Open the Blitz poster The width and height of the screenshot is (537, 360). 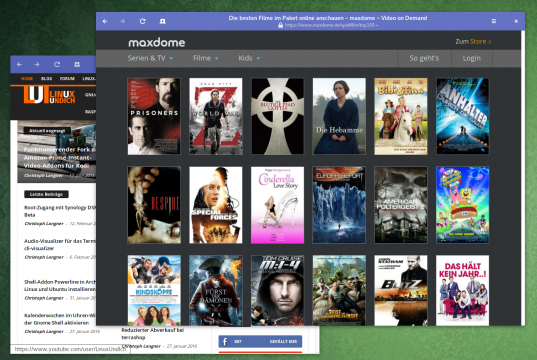[401, 290]
